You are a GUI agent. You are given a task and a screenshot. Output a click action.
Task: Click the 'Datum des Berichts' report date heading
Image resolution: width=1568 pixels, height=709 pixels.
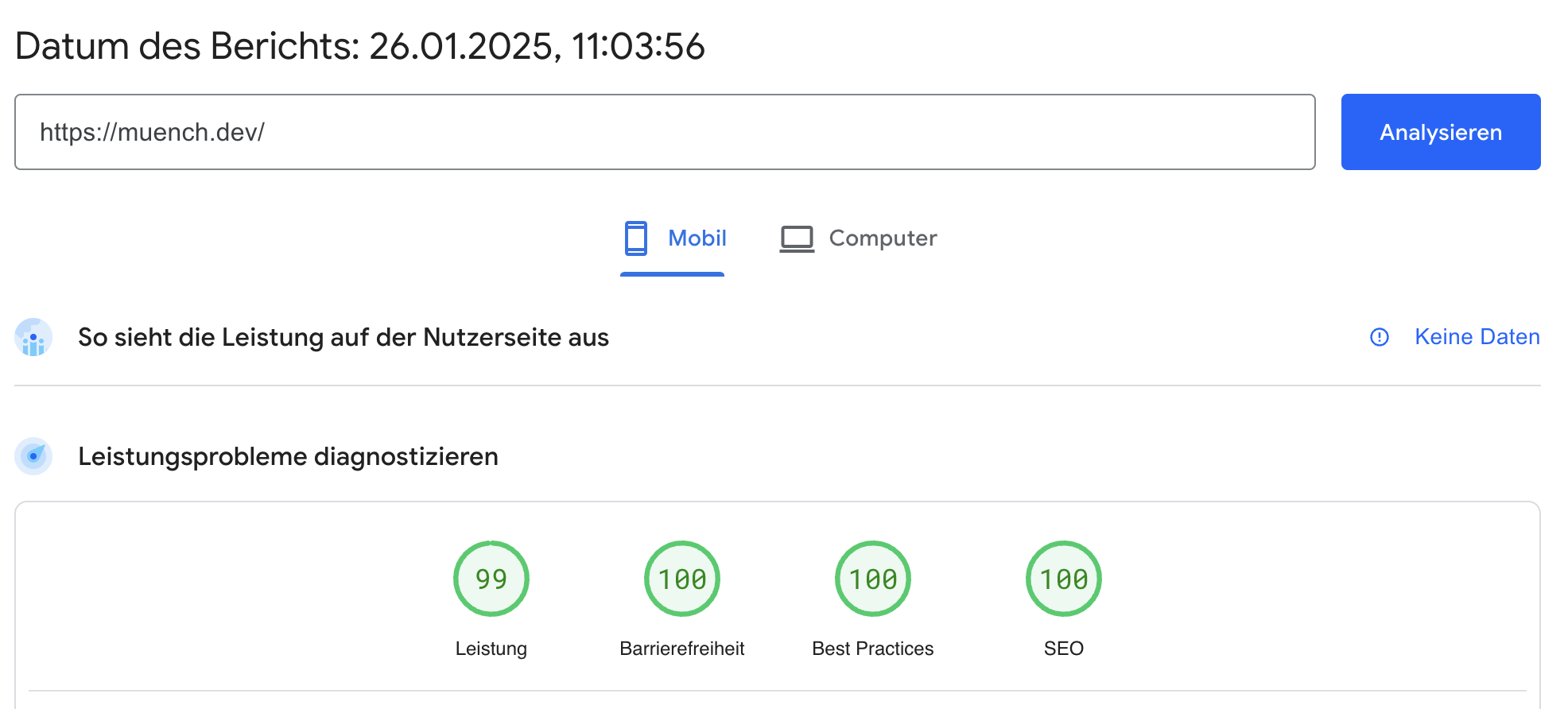point(360,46)
